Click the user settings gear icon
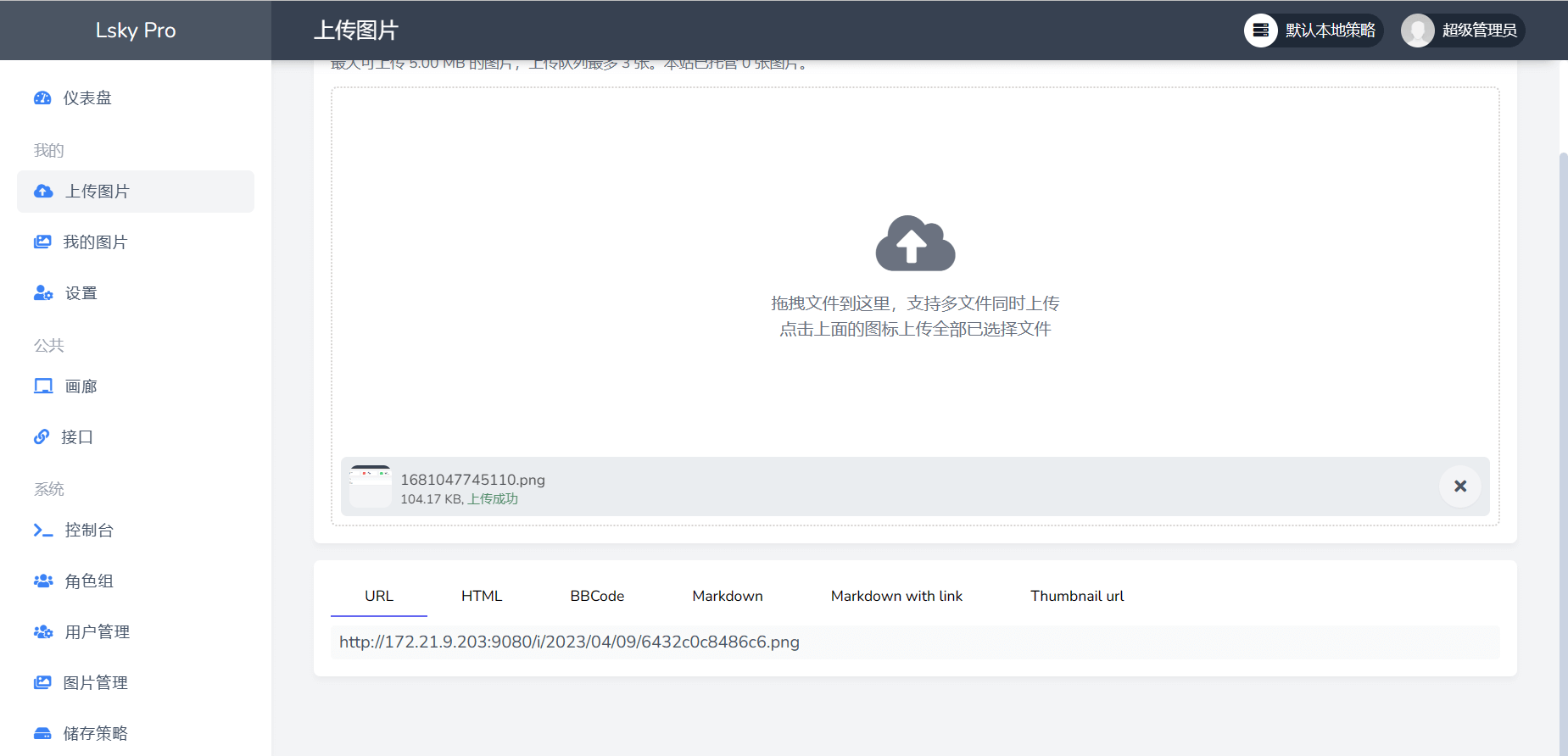 click(x=42, y=293)
